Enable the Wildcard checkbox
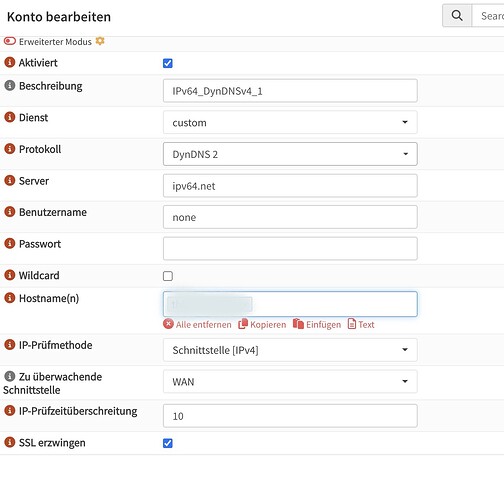This screenshot has height=500, width=504. 168,276
